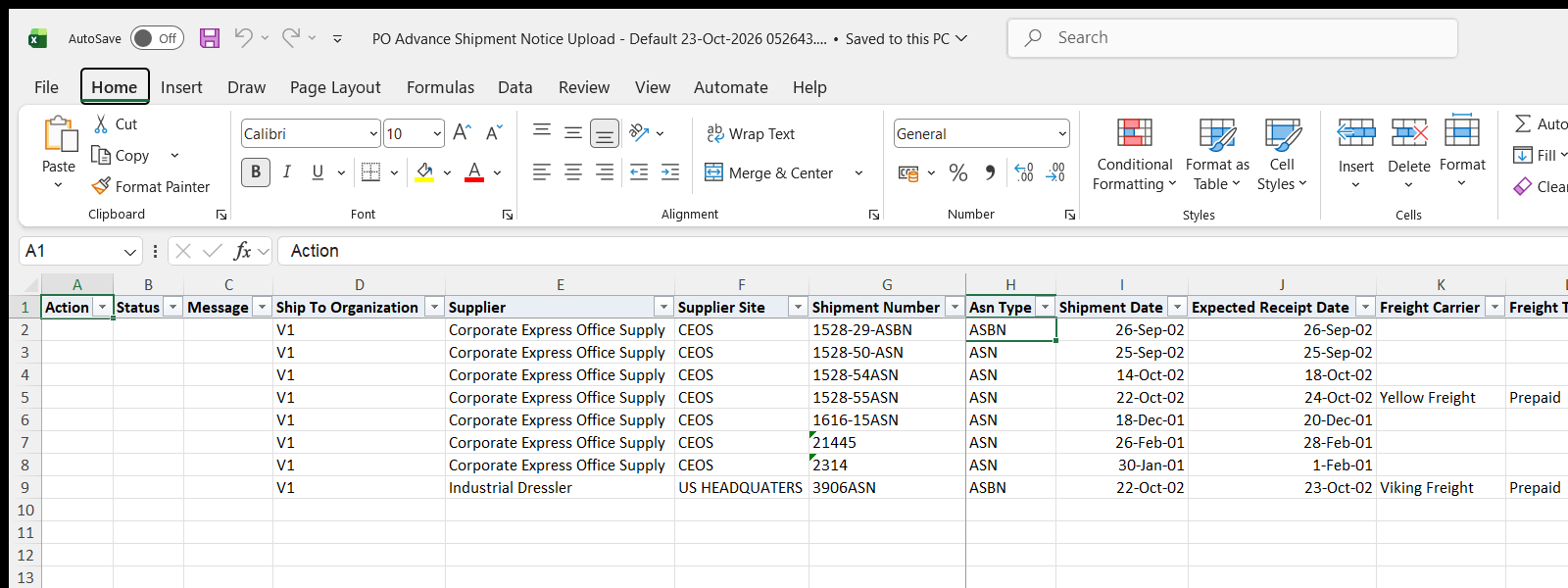
Task: Click the Cut scissors icon
Action: pos(101,124)
